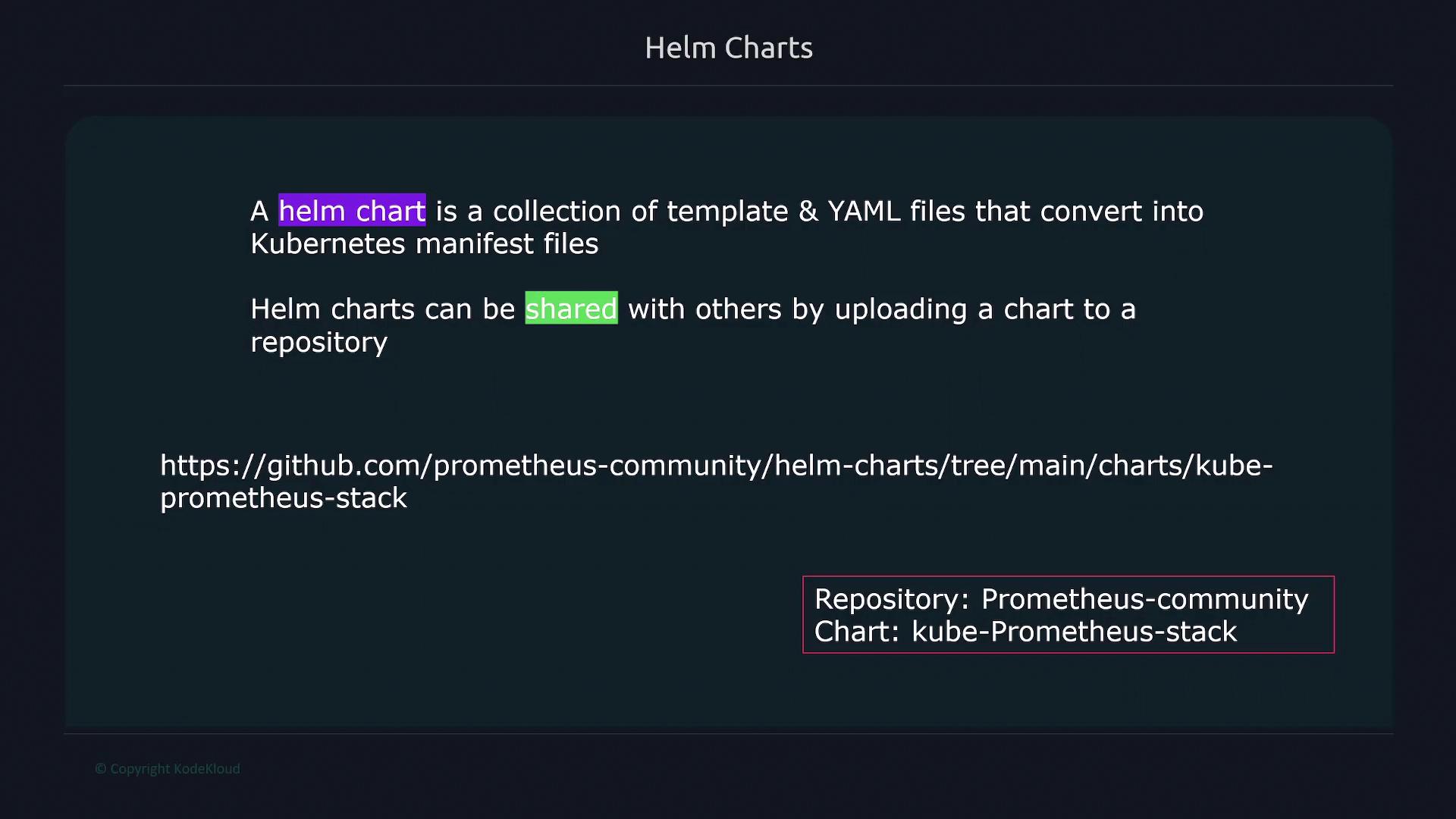This screenshot has height=819, width=1456.
Task: Select the "Repository: Prometheus-community" line
Action: (1061, 599)
